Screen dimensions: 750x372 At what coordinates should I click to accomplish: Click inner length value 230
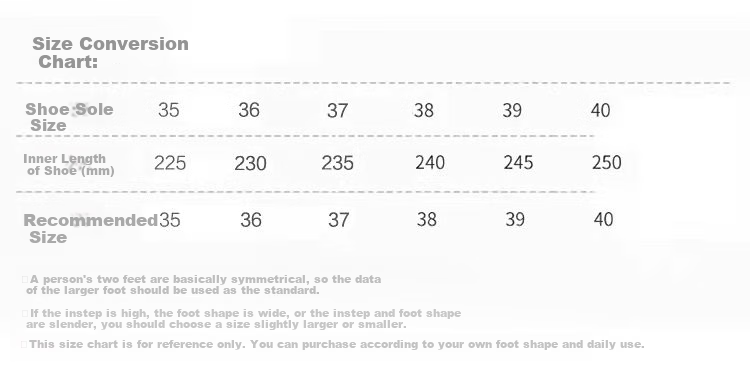point(250,164)
